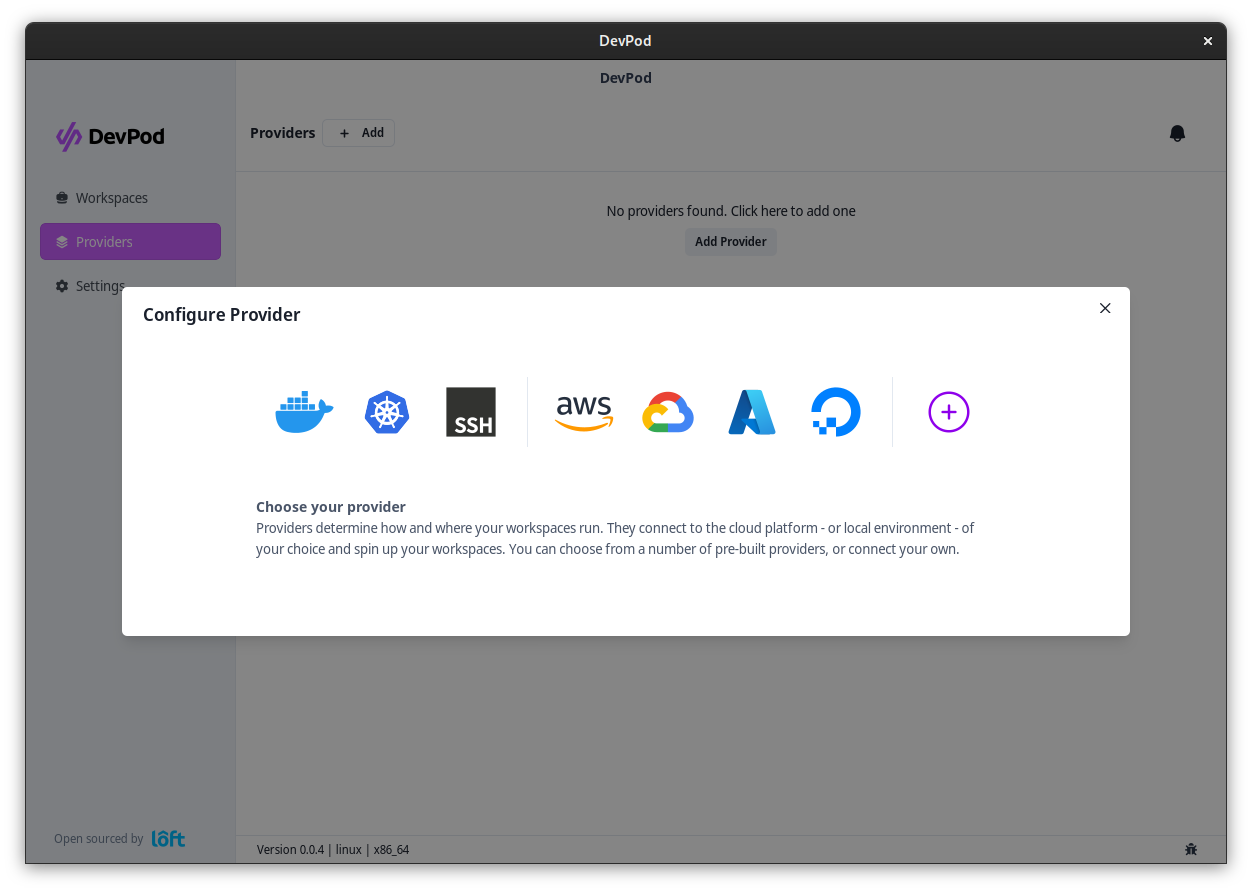Close the Configure Provider dialog
The height and width of the screenshot is (892, 1252).
tap(1105, 308)
